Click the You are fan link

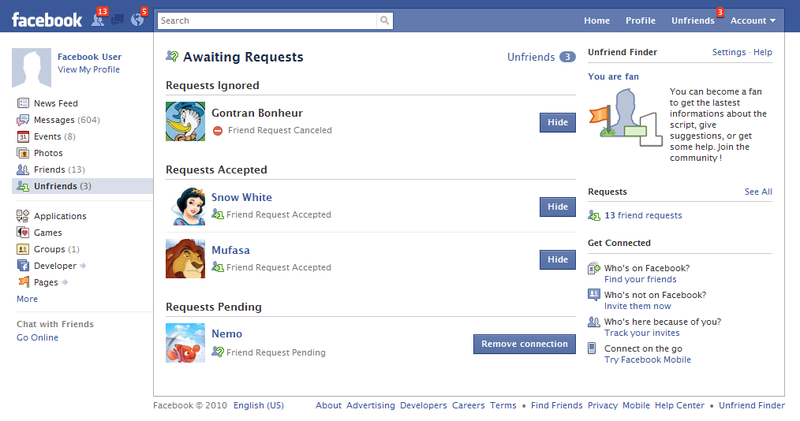tap(613, 77)
